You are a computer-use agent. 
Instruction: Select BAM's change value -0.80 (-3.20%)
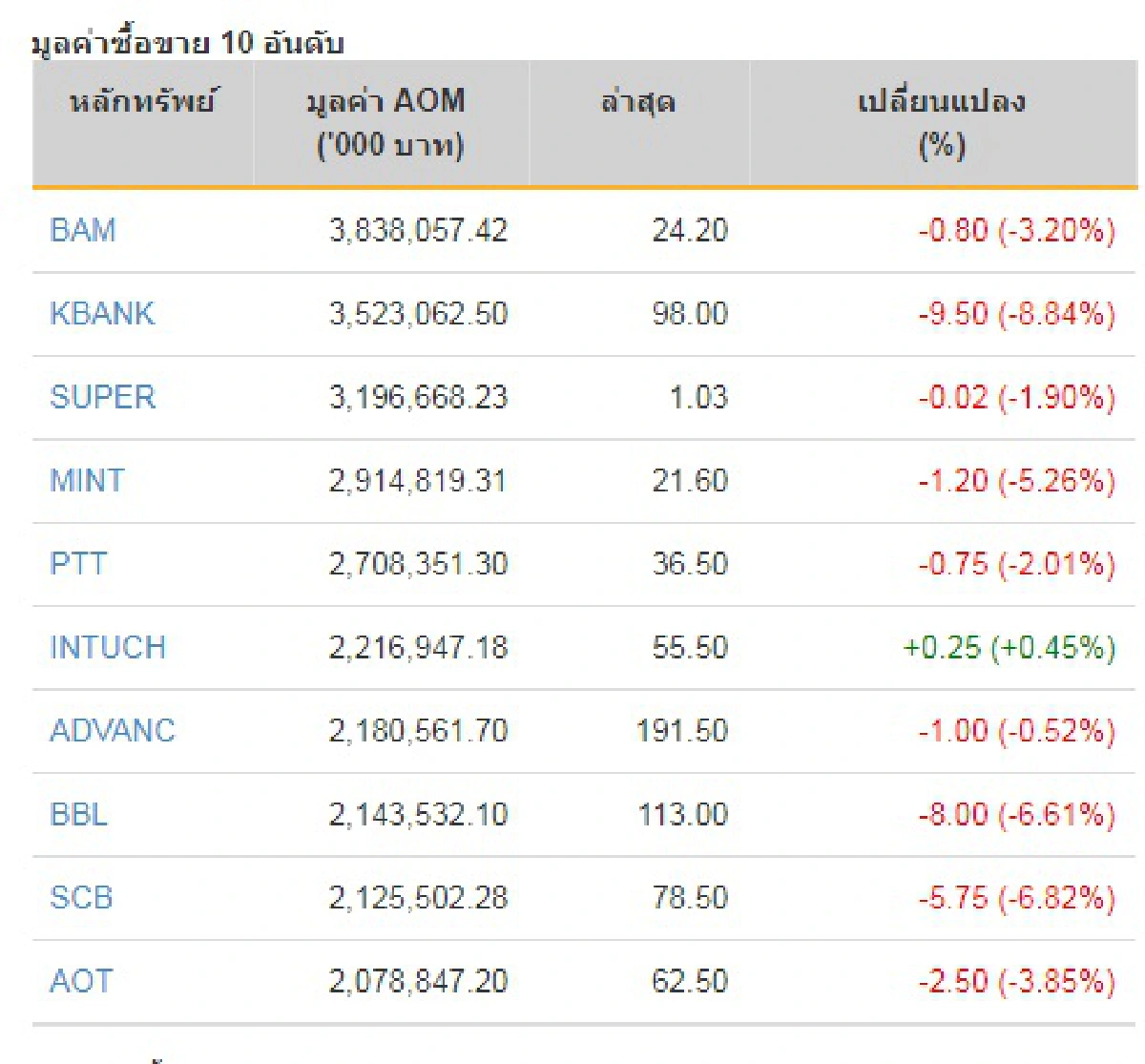(x=1014, y=230)
